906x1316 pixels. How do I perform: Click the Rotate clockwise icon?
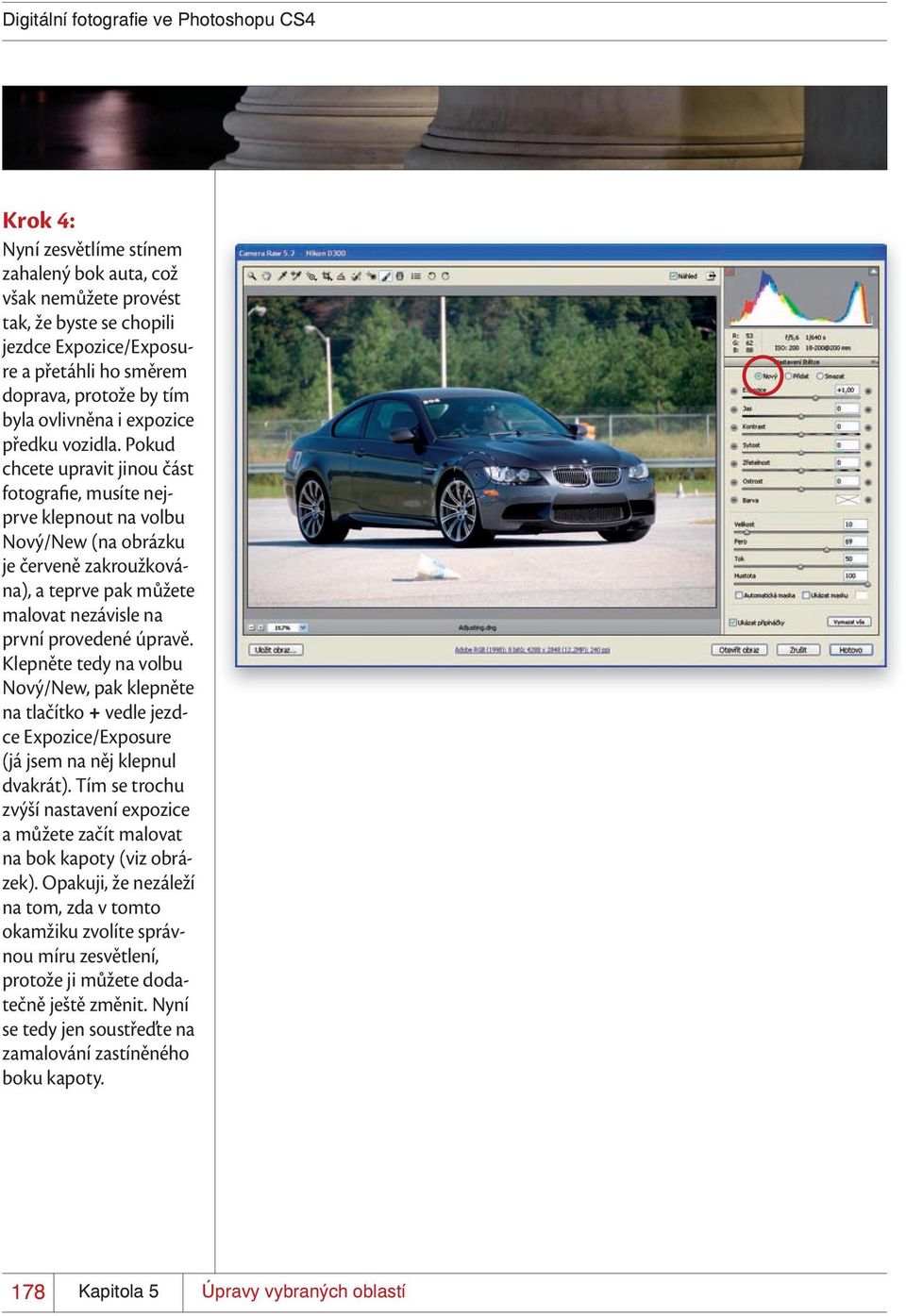click(445, 276)
